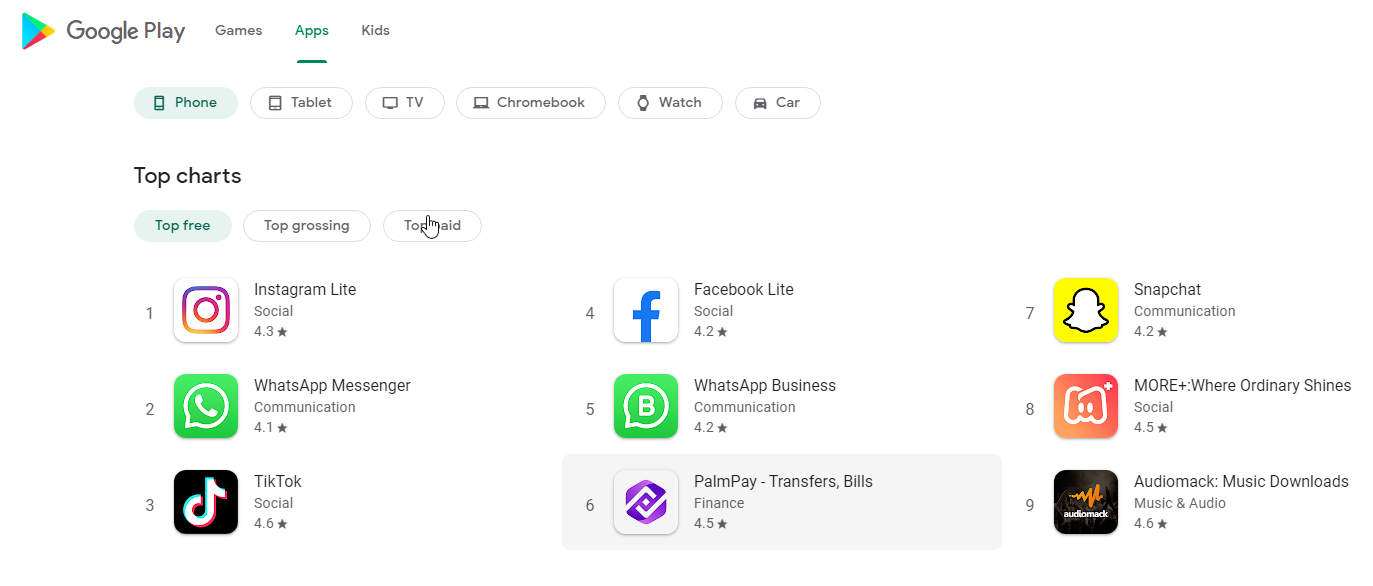Show the Top grossing chart
The height and width of the screenshot is (586, 1373).
pyautogui.click(x=306, y=226)
